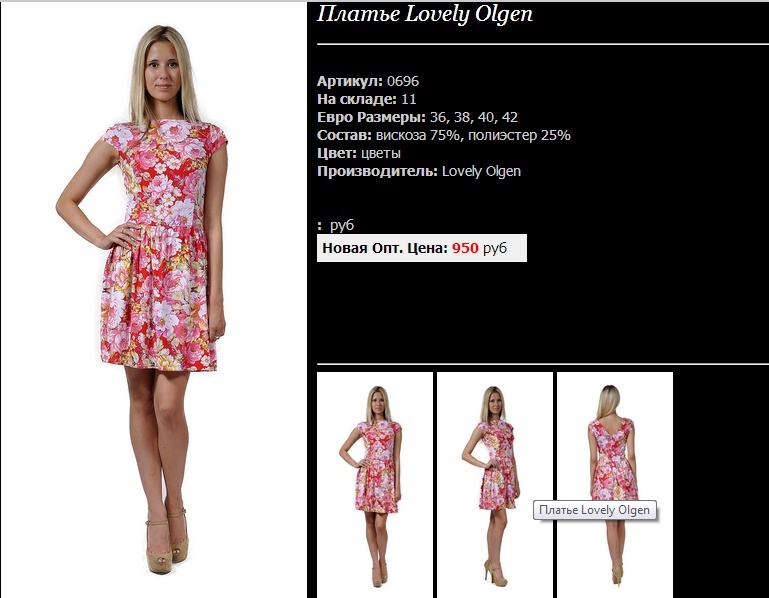The width and height of the screenshot is (769, 598).
Task: Click the empty руб line above price box
Action: (335, 225)
